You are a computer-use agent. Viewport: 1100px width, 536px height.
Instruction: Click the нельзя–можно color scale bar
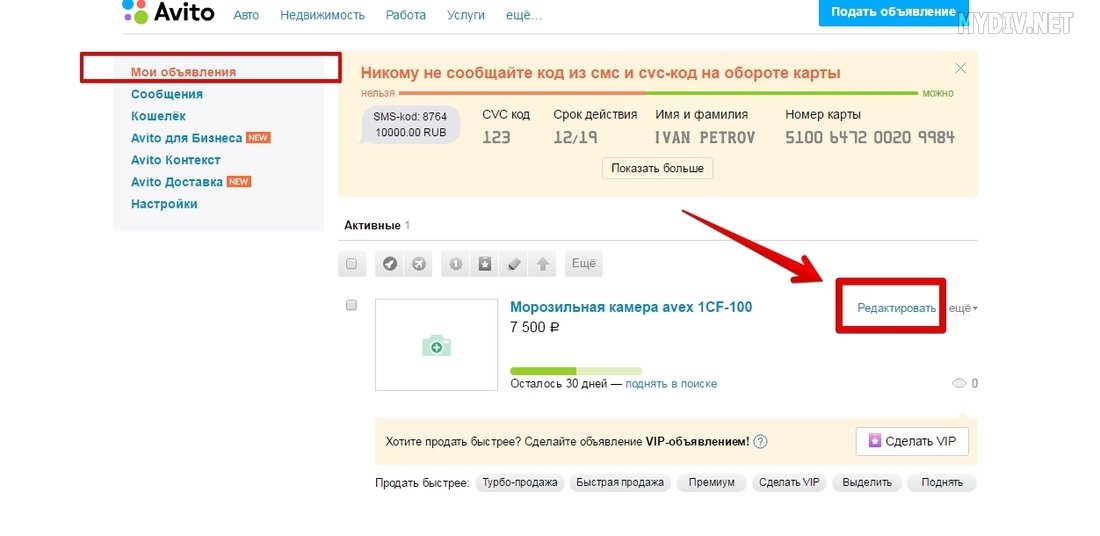click(x=658, y=93)
